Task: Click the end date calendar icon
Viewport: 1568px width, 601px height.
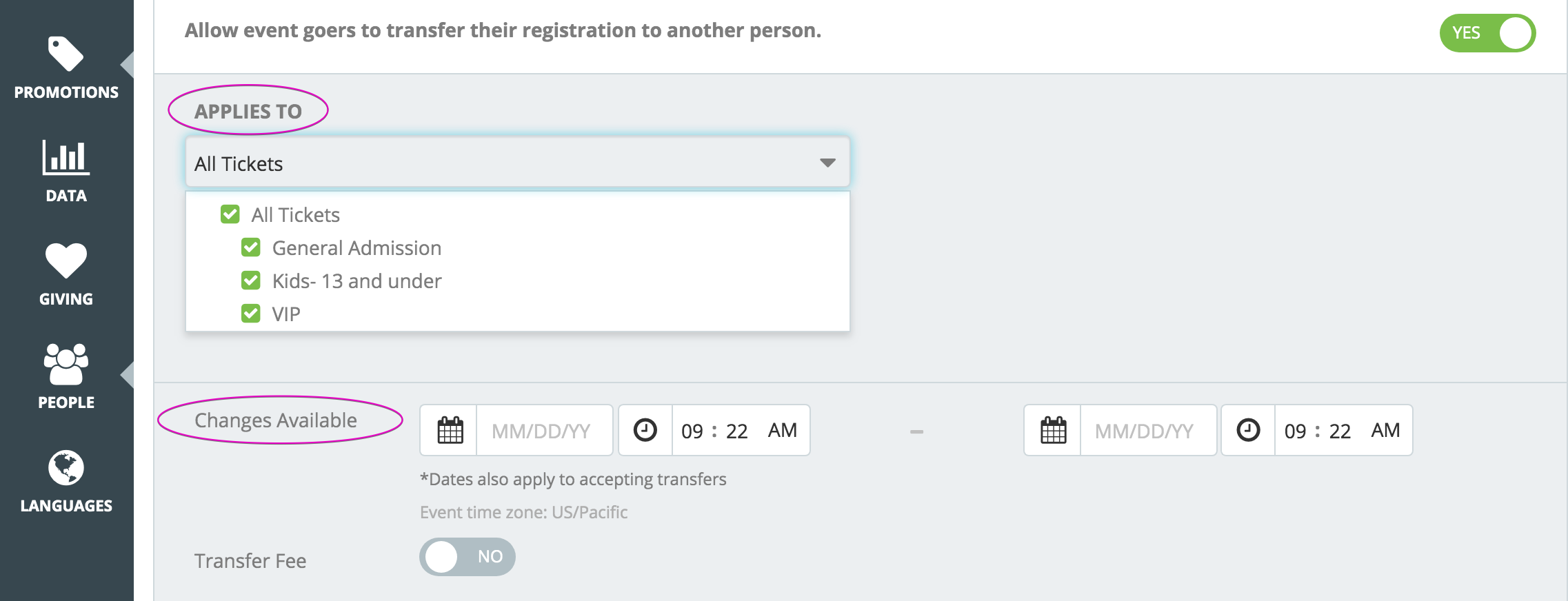Action: pos(1053,431)
